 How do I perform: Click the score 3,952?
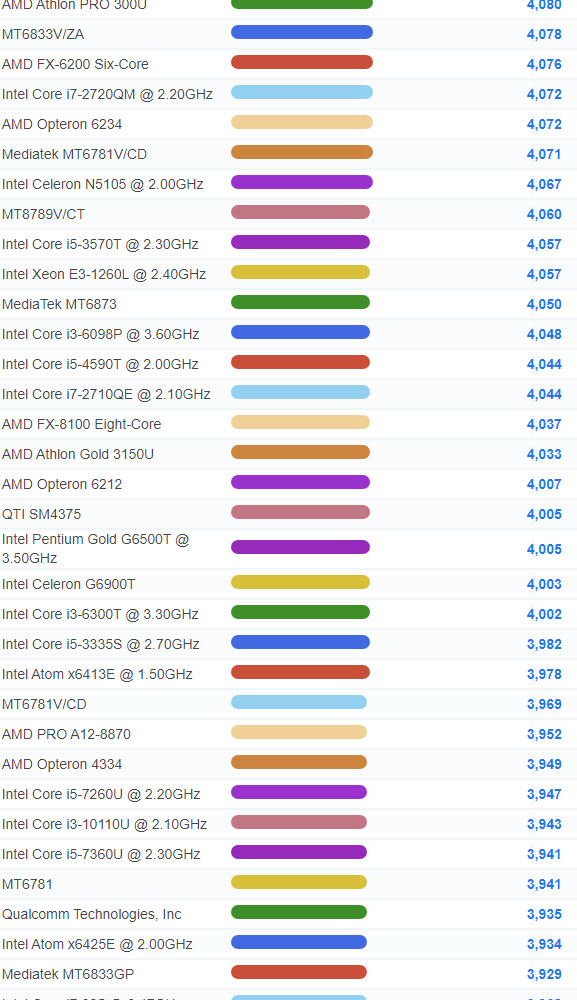pos(544,734)
